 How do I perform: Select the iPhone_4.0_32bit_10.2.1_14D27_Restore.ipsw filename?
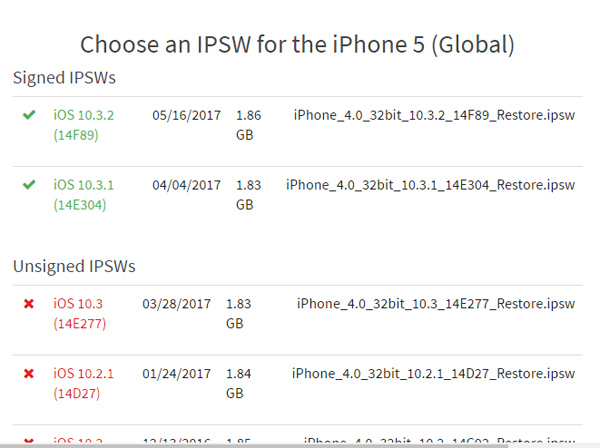tap(433, 374)
